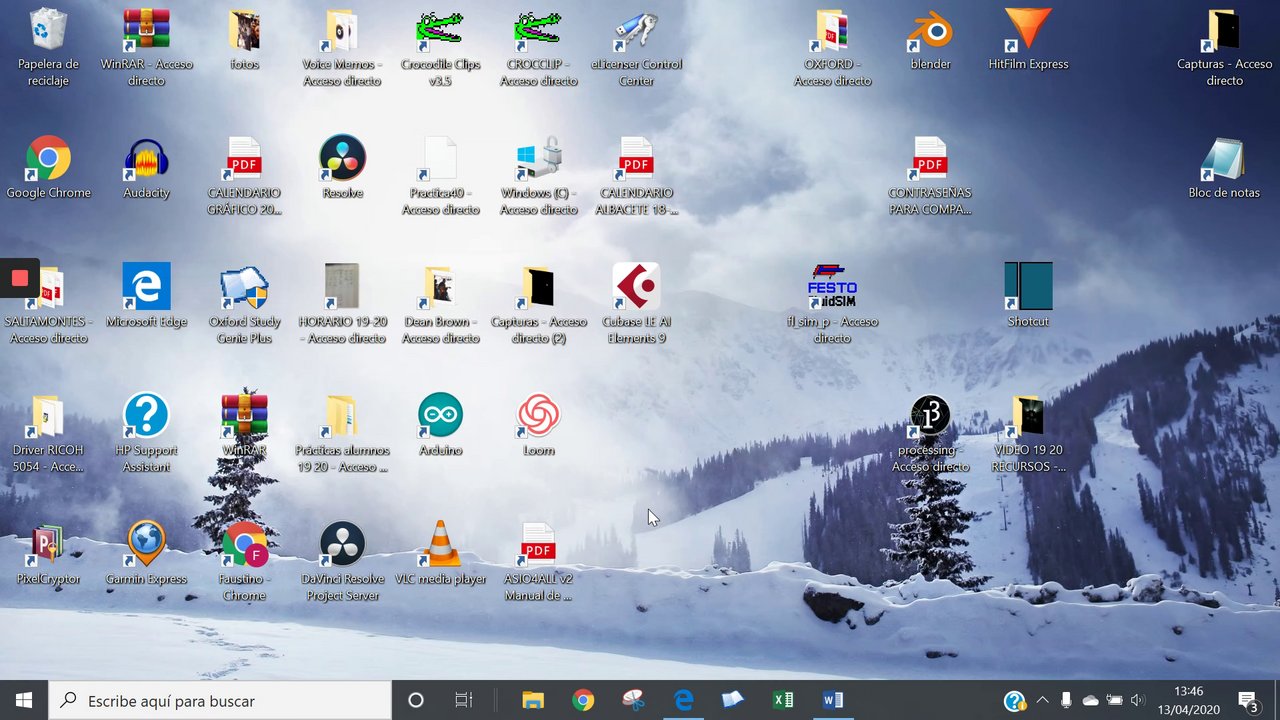1280x720 pixels.
Task: Open eLicenser Control Center
Action: point(636,47)
